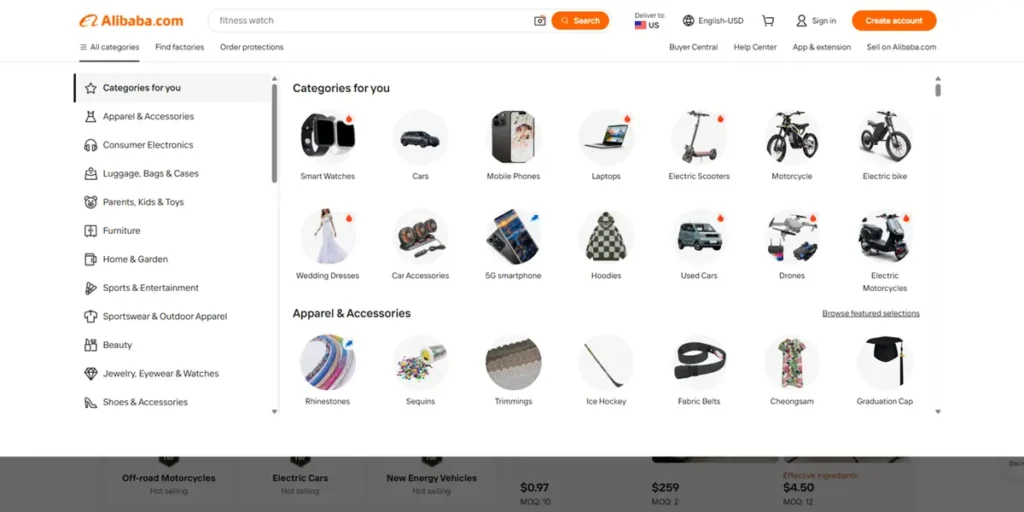The width and height of the screenshot is (1024, 512).
Task: Click the Create account button
Action: pyautogui.click(x=893, y=21)
